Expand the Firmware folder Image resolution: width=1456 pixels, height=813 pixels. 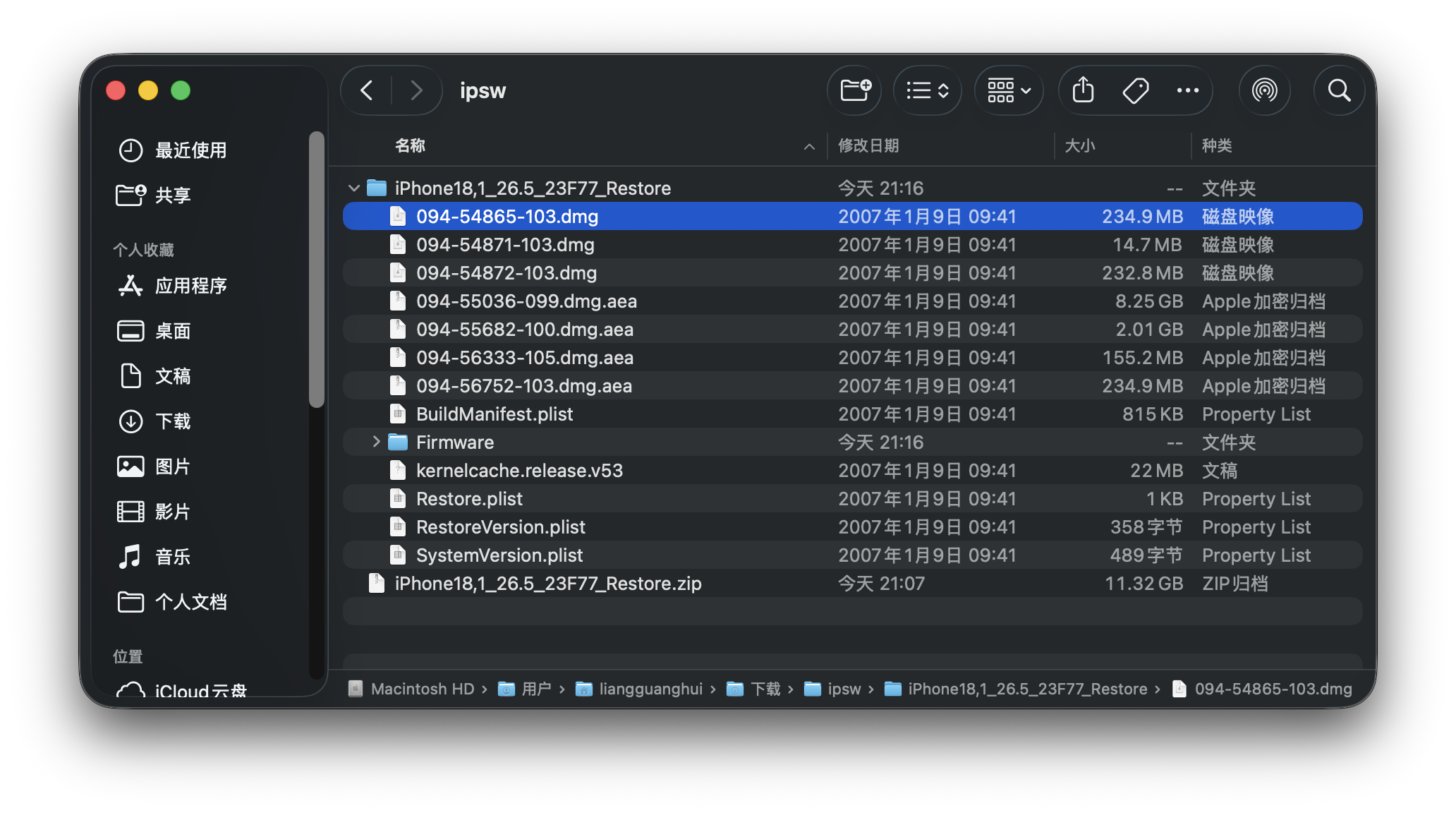pos(376,442)
